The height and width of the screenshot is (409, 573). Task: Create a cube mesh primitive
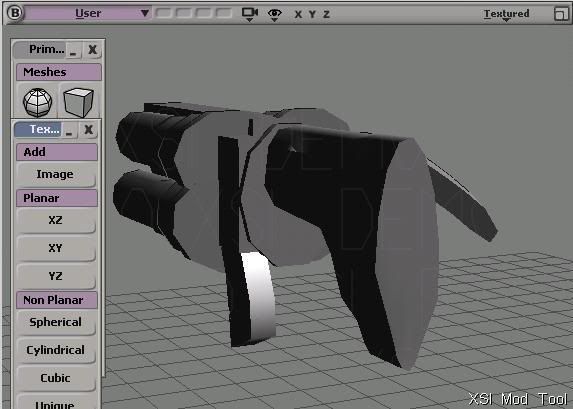click(x=78, y=102)
